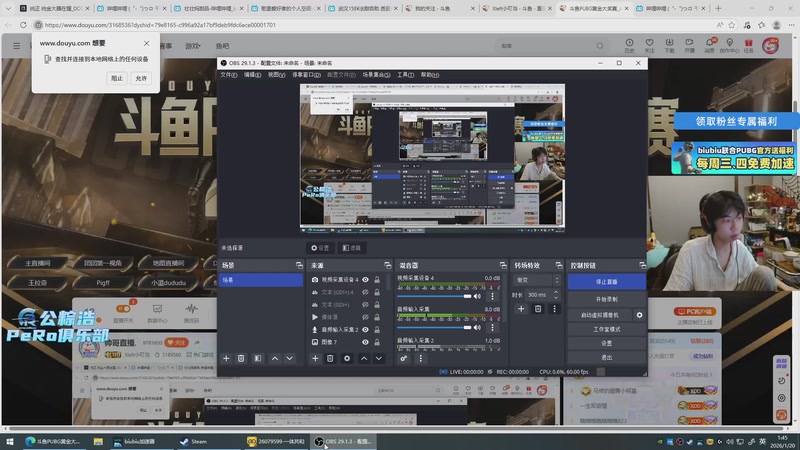Image resolution: width=800 pixels, height=450 pixels.
Task: Move source up in Sources panel
Action: (364, 359)
